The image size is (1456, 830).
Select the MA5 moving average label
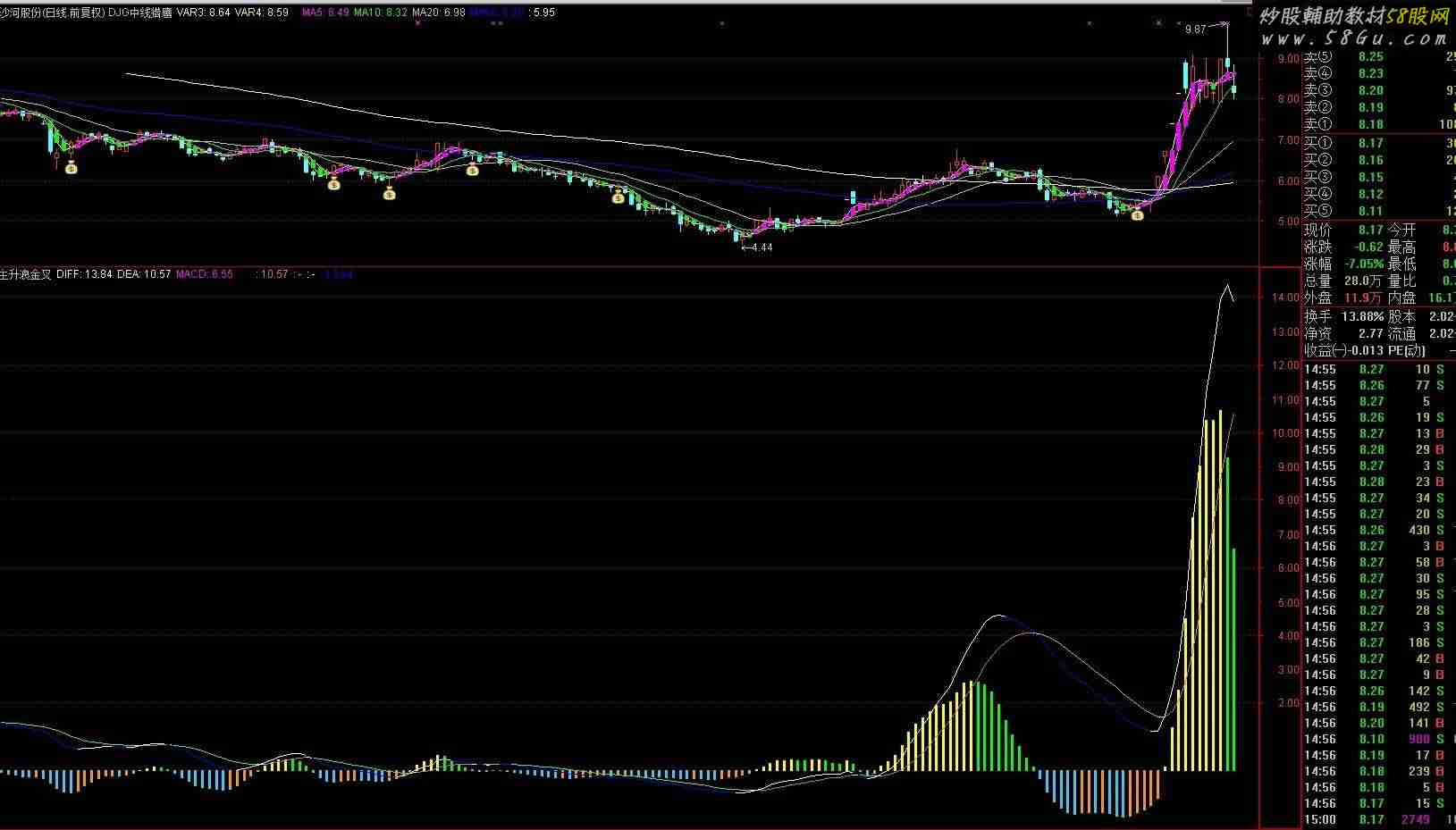(325, 13)
